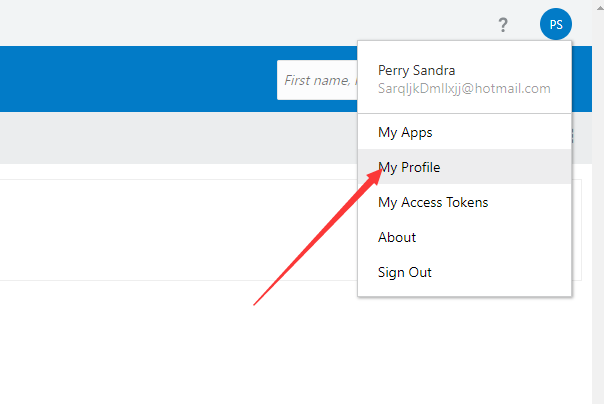This screenshot has width=604, height=404.
Task: Click the blue PS user avatar
Action: [556, 24]
